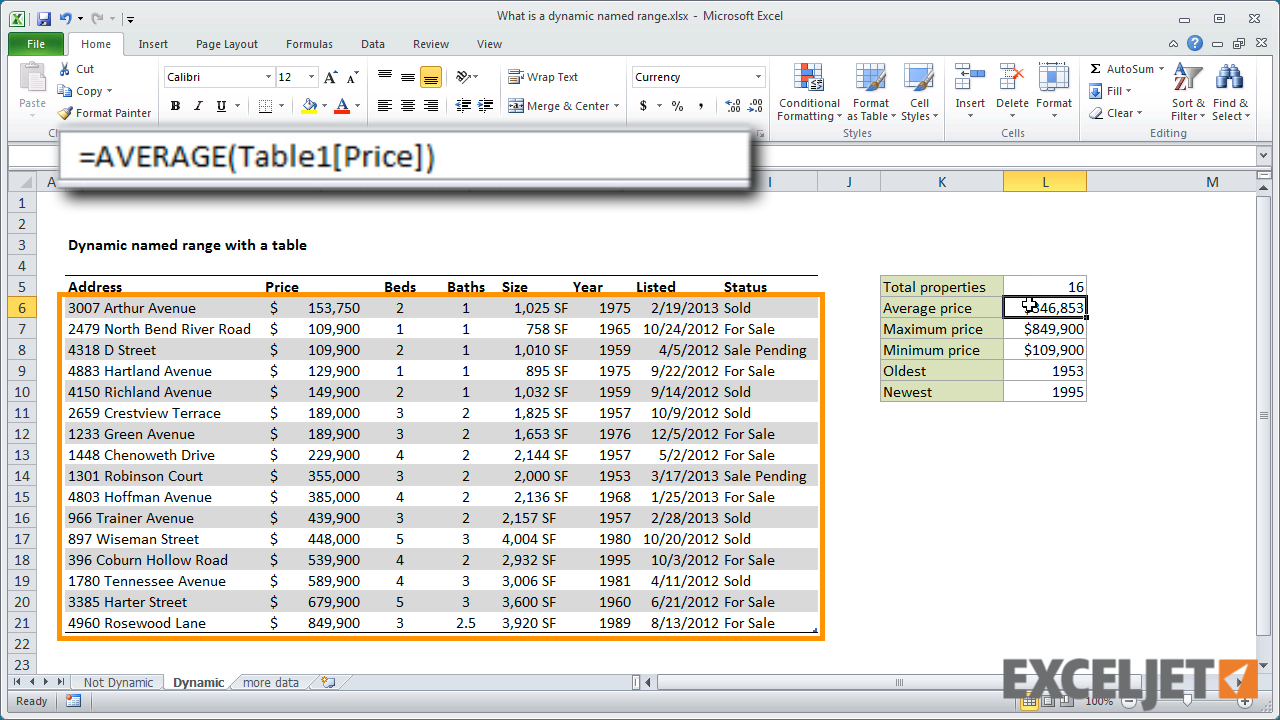
Task: Save the workbook from quick access toolbar
Action: (43, 17)
